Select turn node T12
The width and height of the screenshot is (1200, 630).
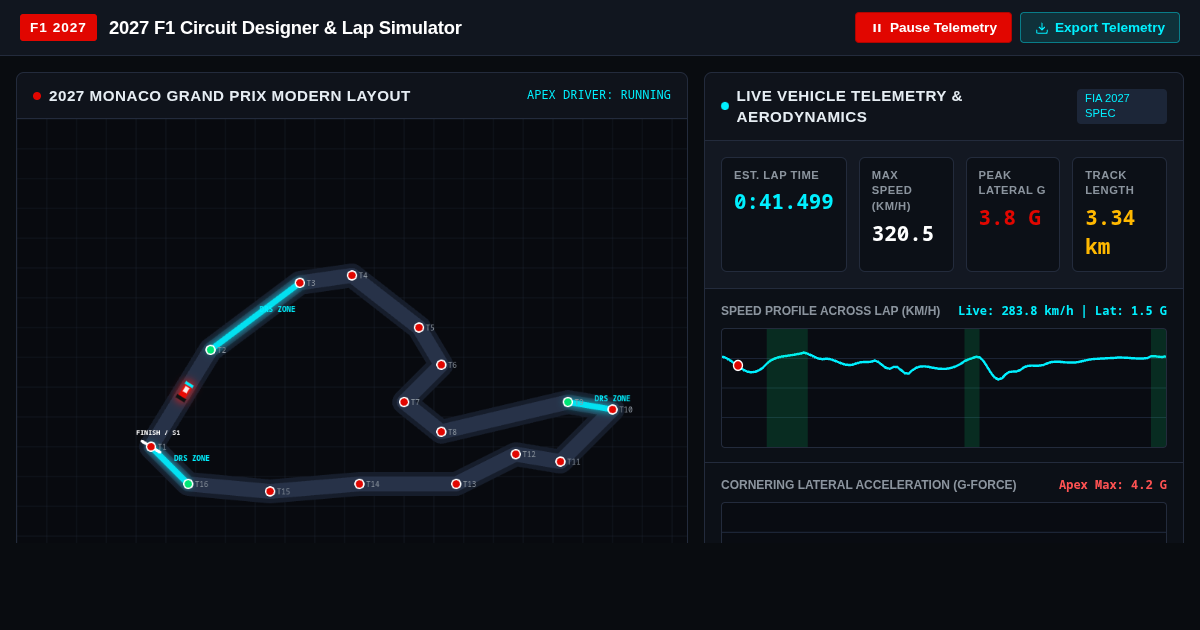(x=516, y=454)
